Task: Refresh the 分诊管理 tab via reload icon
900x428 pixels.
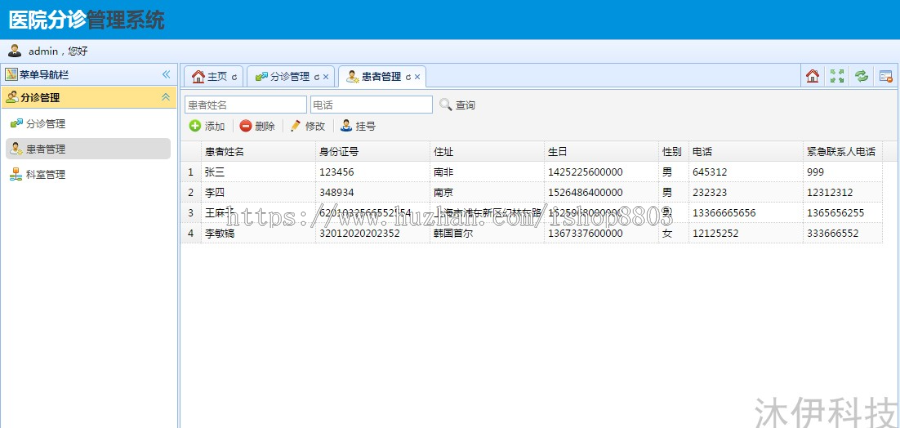Action: [x=316, y=77]
